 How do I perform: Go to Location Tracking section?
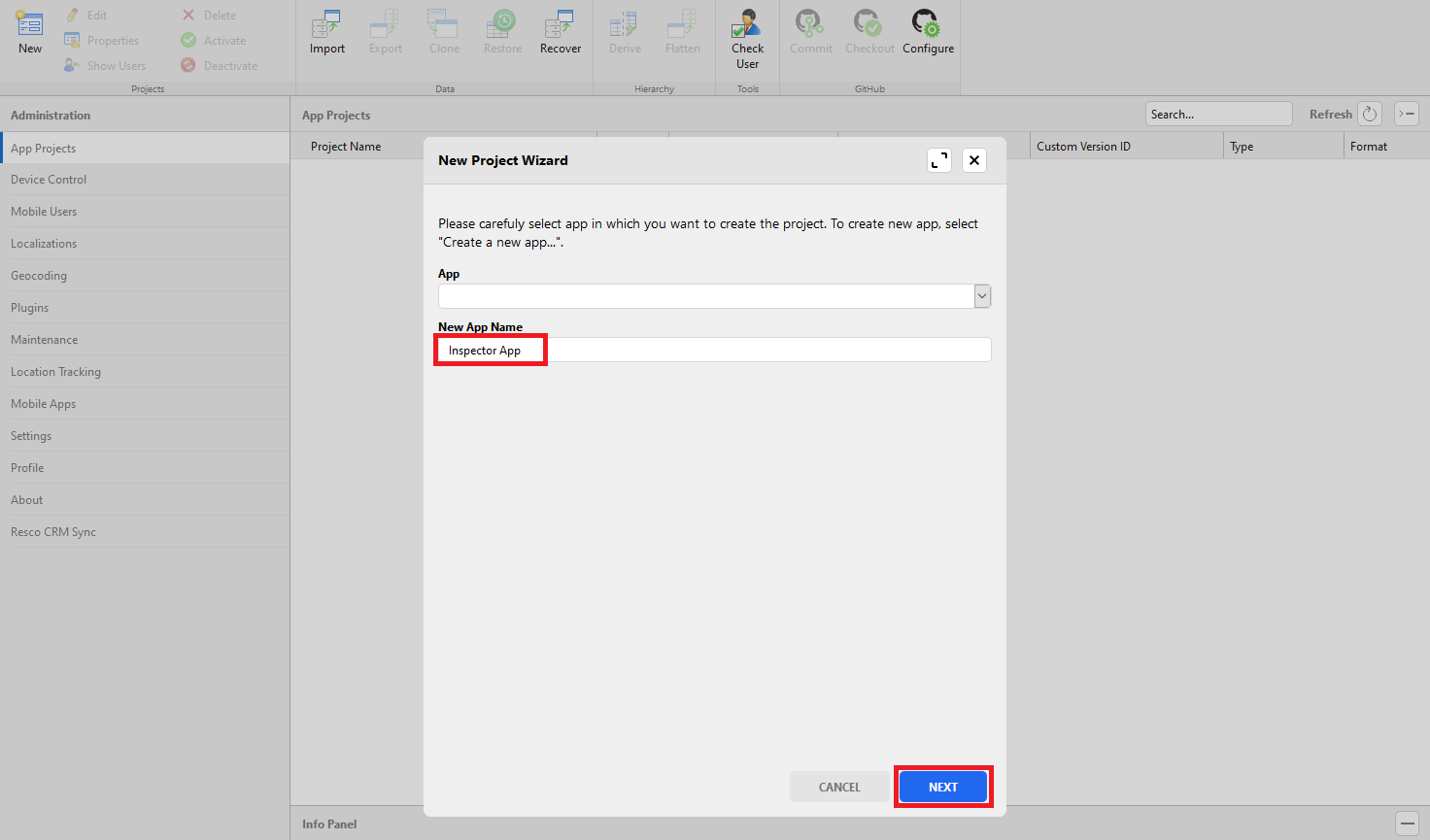pos(55,372)
